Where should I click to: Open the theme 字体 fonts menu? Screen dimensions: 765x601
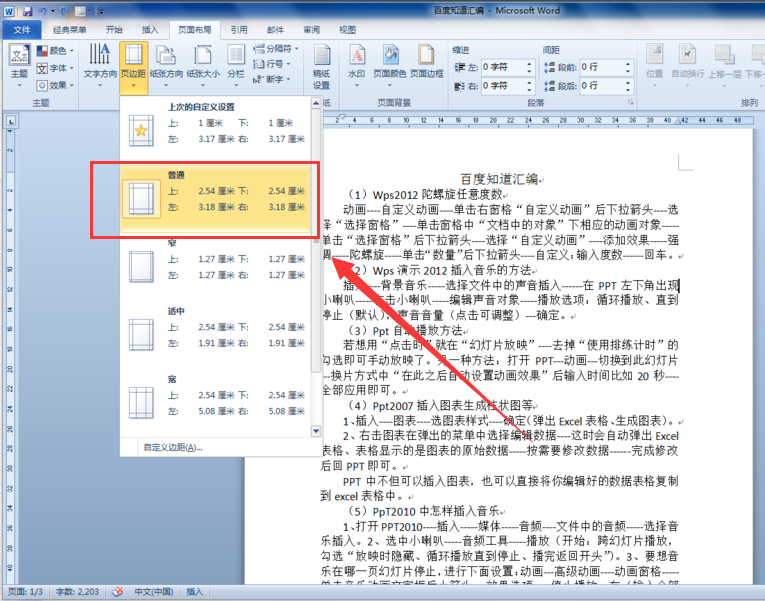coord(55,68)
